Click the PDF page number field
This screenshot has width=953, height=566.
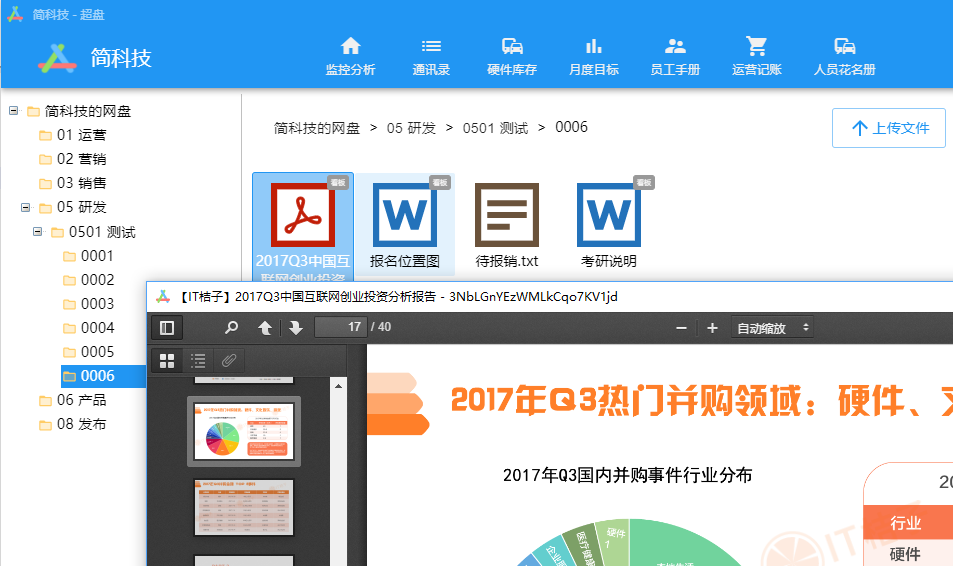pyautogui.click(x=340, y=327)
